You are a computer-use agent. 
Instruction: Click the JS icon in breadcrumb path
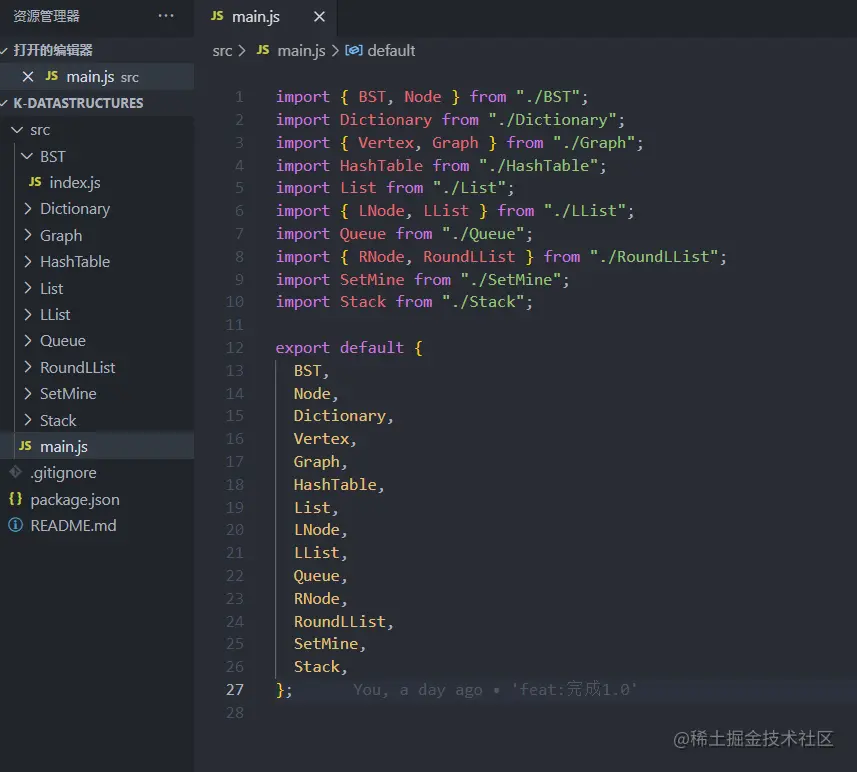(x=263, y=50)
